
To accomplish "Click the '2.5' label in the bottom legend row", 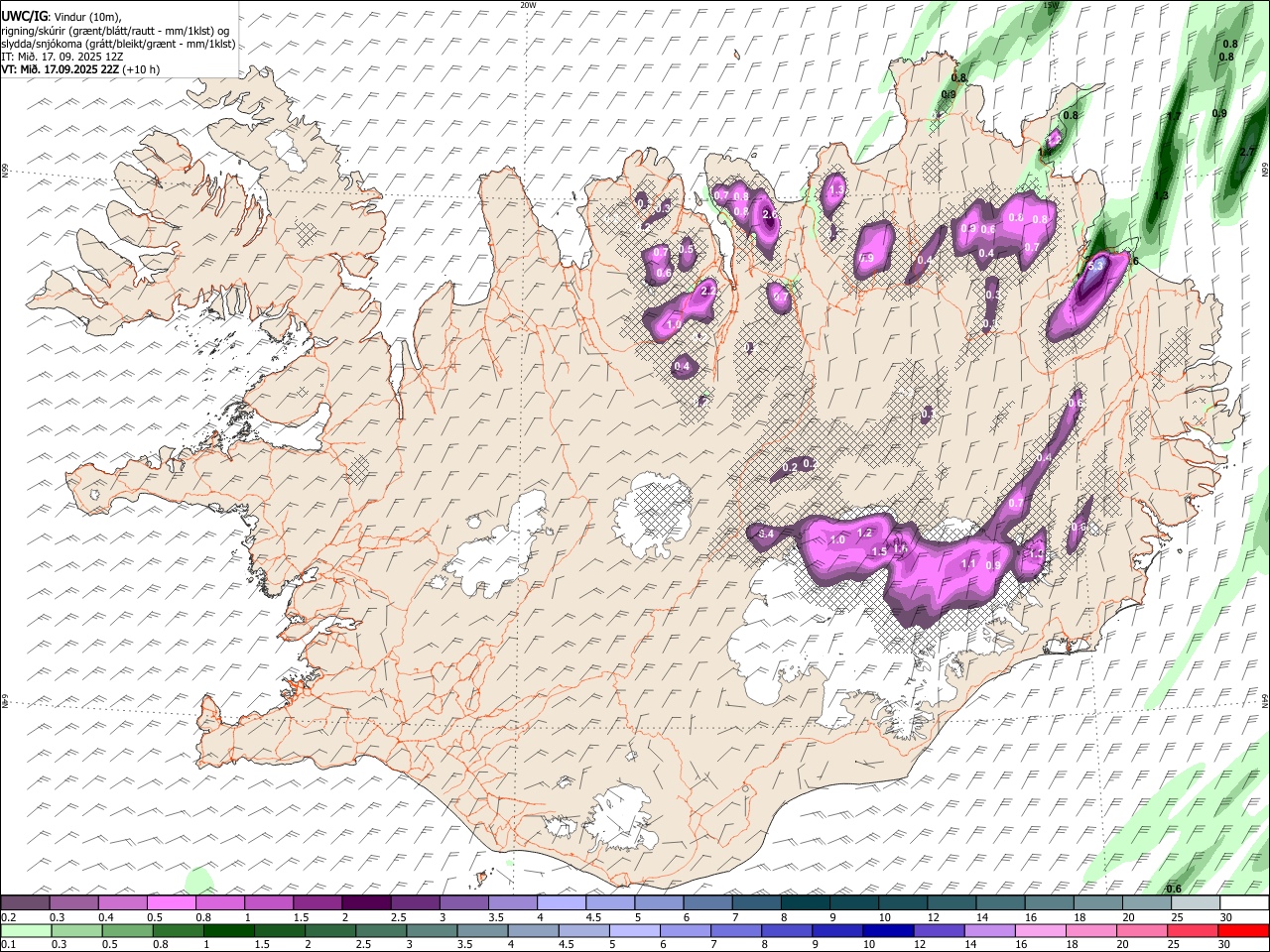I will (364, 945).
